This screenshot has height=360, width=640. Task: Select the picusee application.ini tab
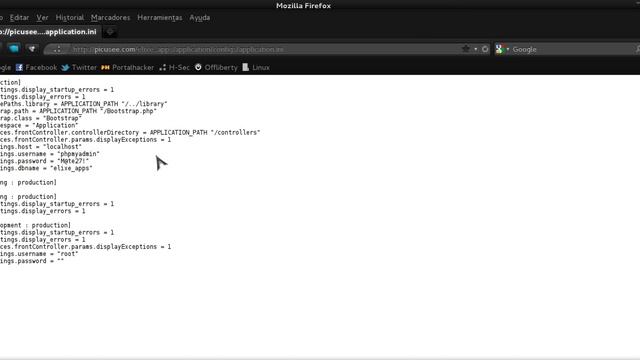(49, 32)
